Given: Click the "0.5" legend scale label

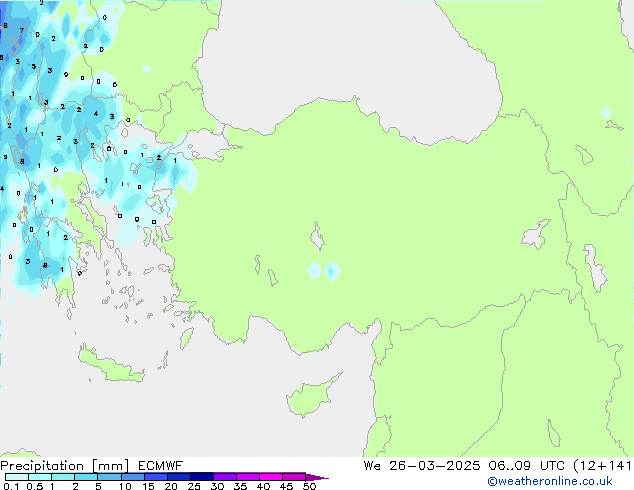Looking at the screenshot, I should [34, 486].
